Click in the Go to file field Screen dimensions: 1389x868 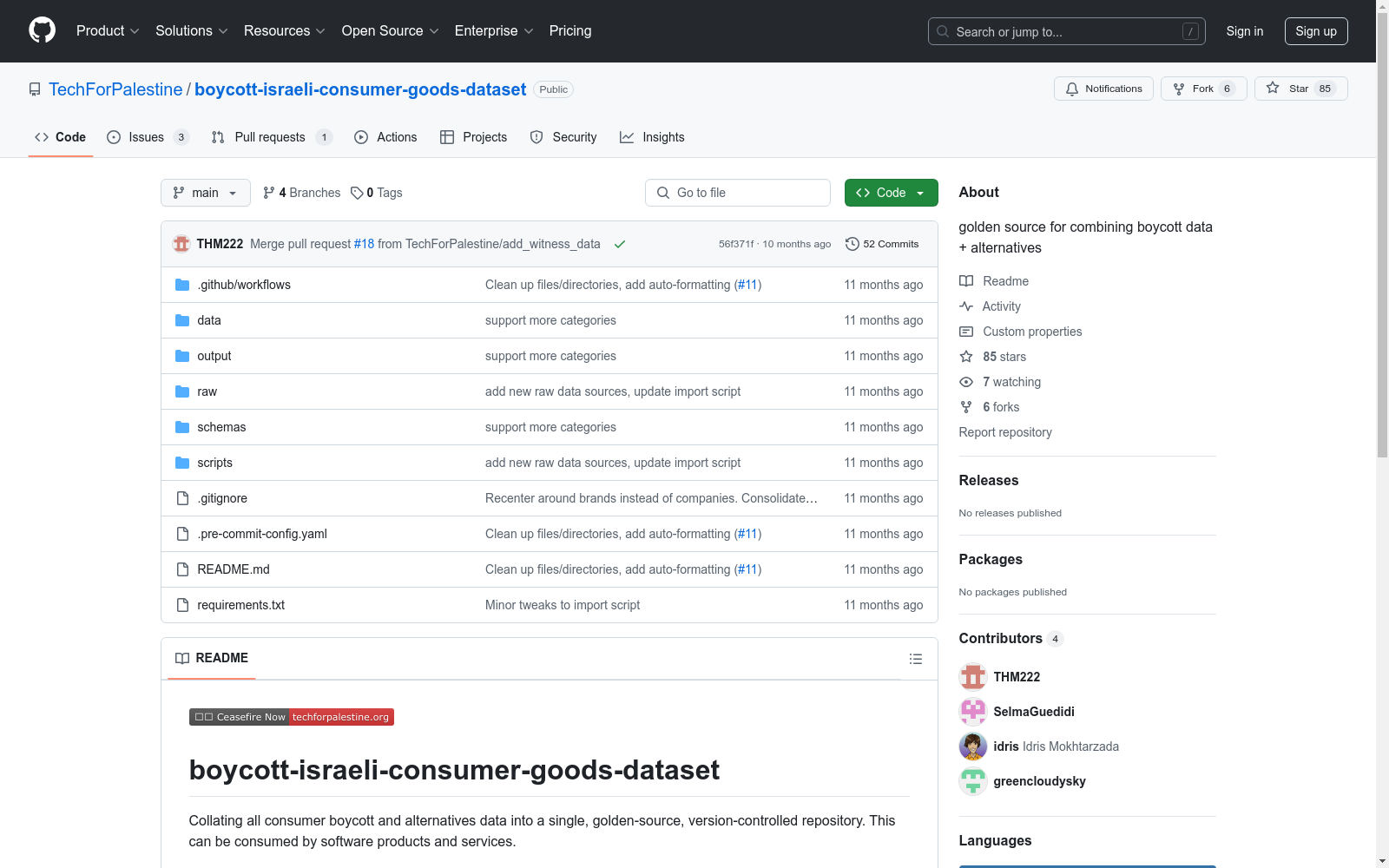738,193
